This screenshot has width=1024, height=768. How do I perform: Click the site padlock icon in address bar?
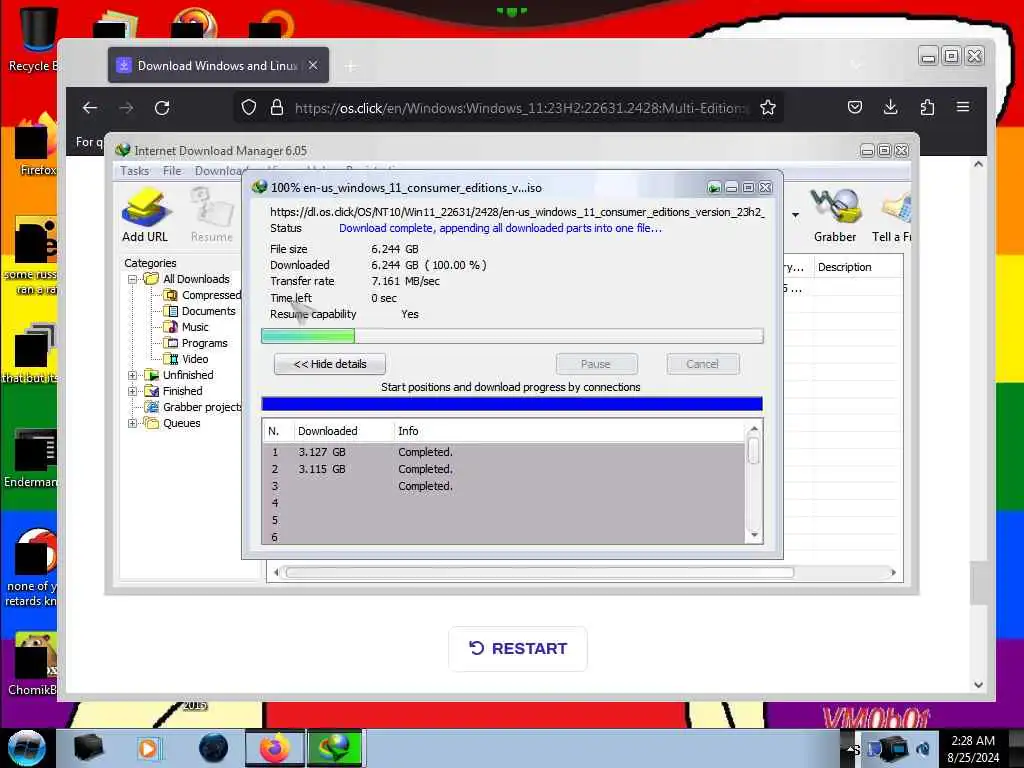coord(277,108)
